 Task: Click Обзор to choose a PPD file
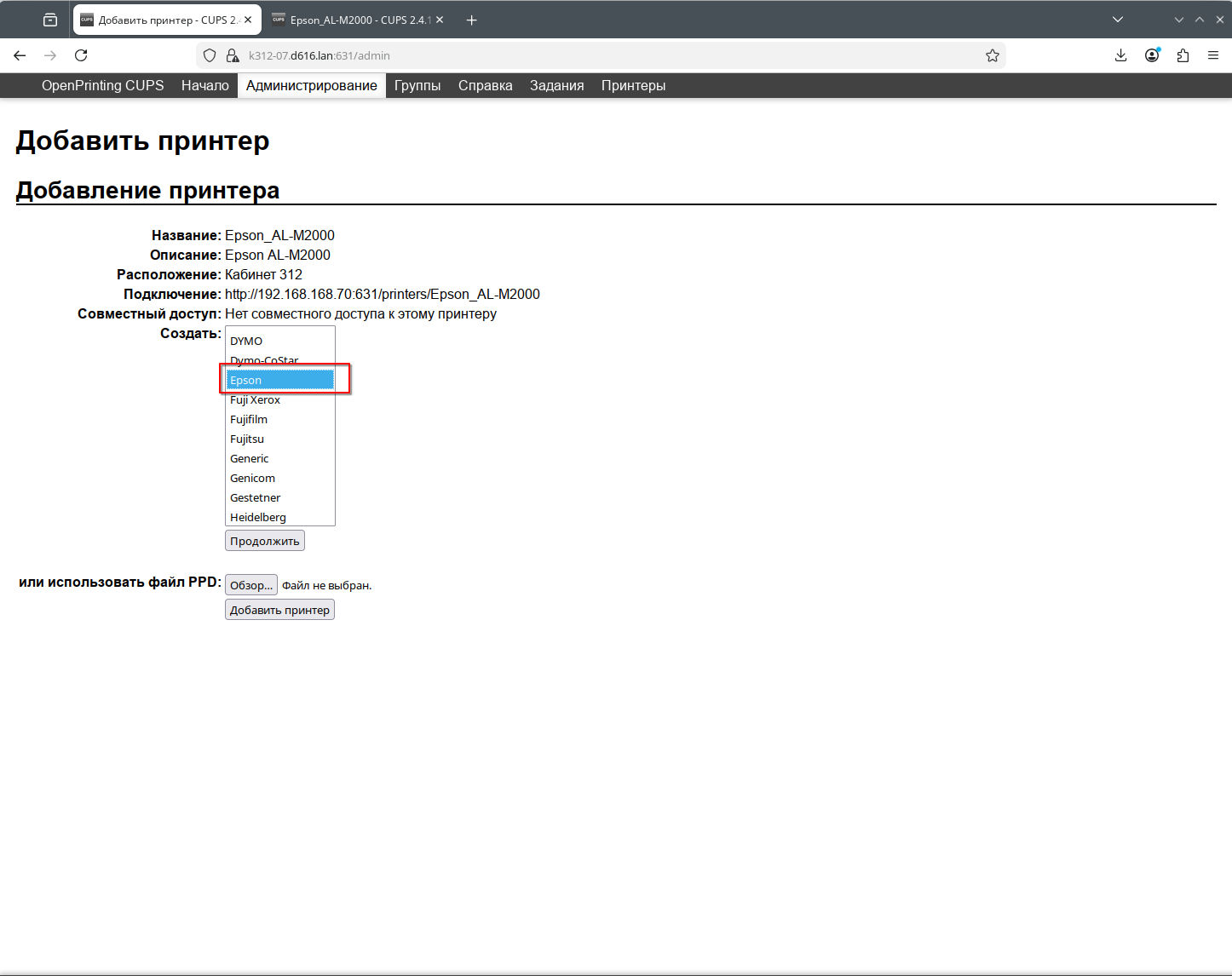pos(251,585)
